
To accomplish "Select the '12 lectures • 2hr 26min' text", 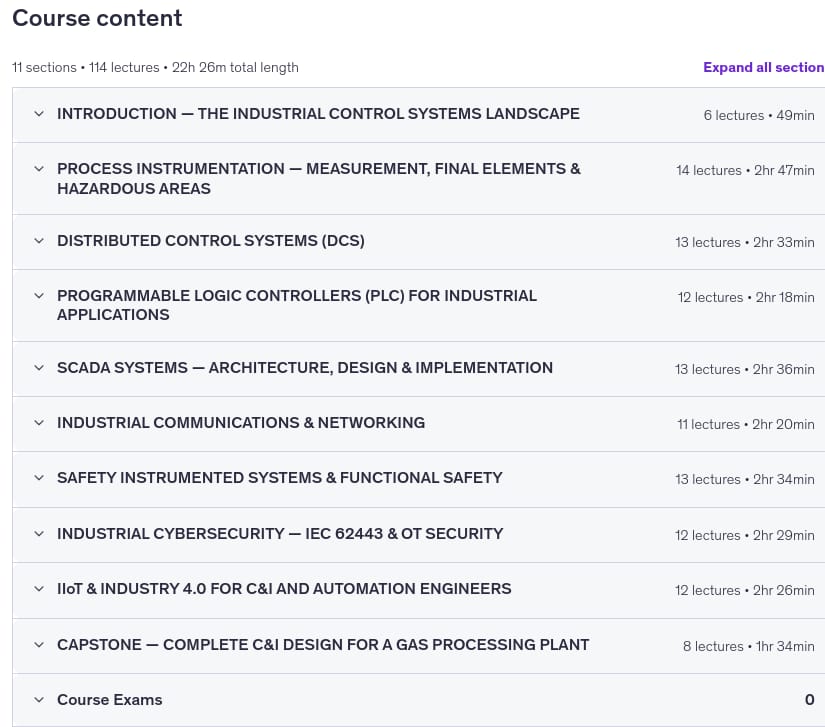I will pyautogui.click(x=745, y=590).
